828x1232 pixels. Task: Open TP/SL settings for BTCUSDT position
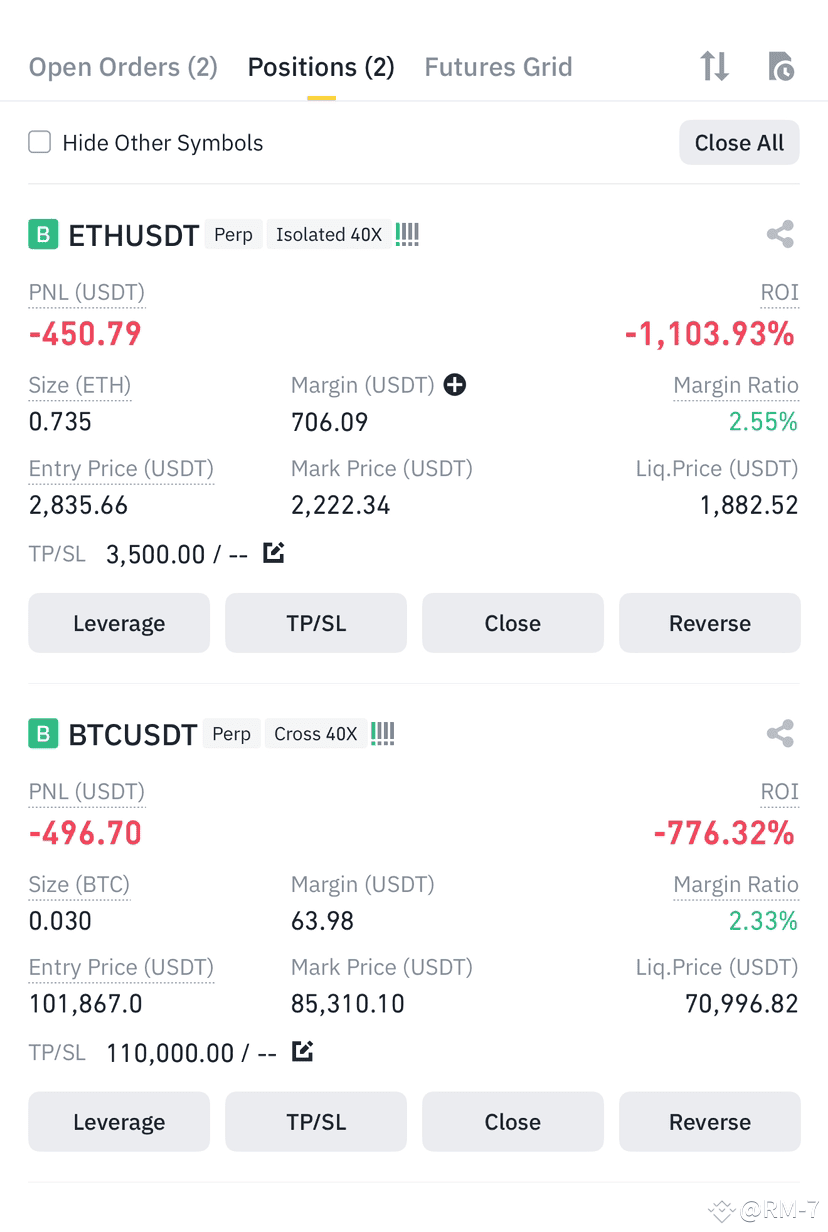pyautogui.click(x=316, y=1122)
